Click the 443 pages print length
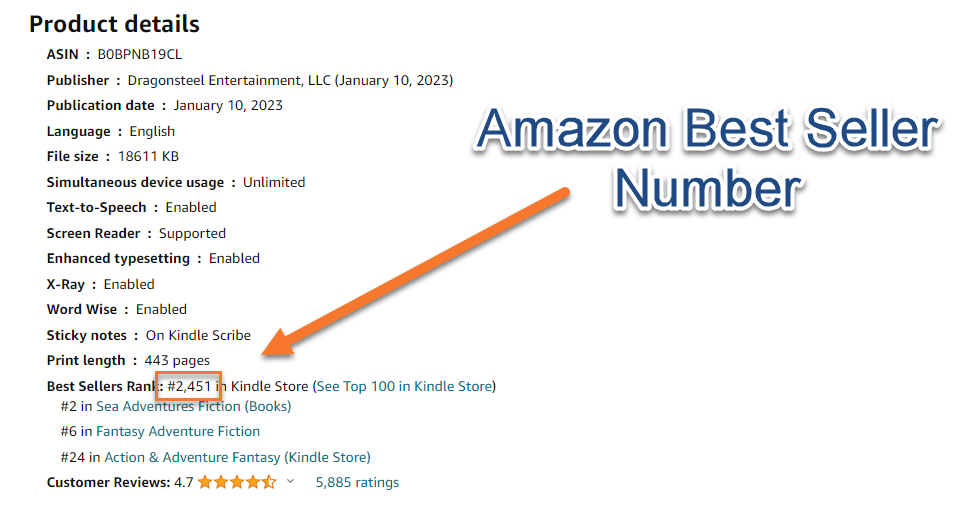Image resolution: width=971 pixels, height=520 pixels. pyautogui.click(x=177, y=360)
